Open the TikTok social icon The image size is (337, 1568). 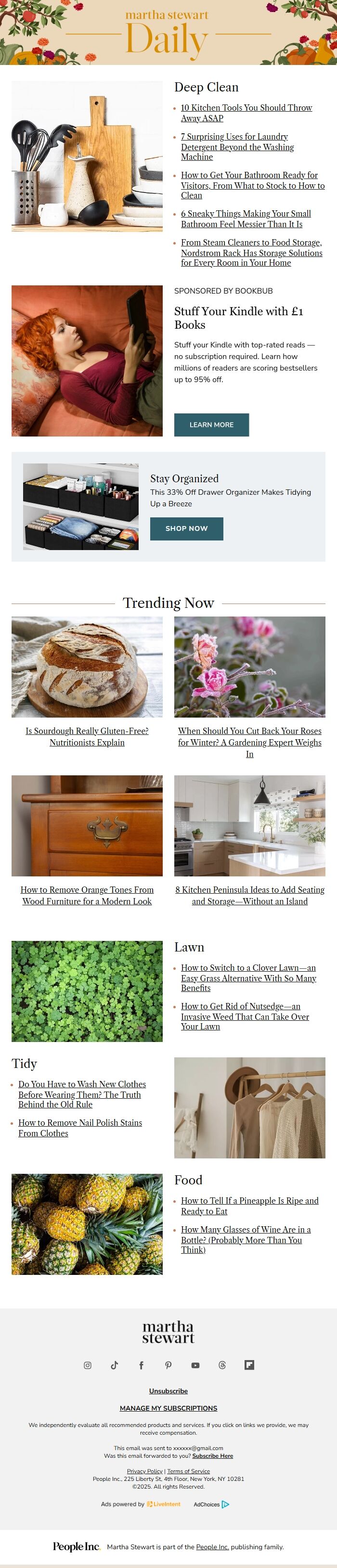point(115,1365)
